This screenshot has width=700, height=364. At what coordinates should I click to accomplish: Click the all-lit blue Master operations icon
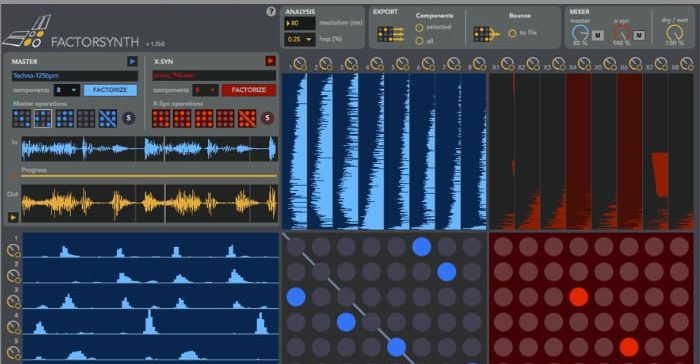pyautogui.click(x=65, y=118)
